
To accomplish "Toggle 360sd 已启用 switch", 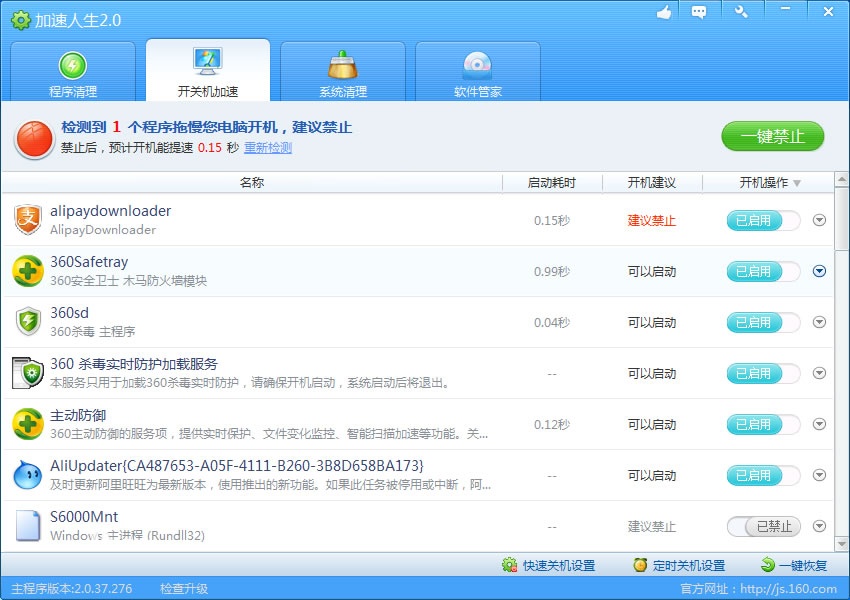I will (x=763, y=322).
